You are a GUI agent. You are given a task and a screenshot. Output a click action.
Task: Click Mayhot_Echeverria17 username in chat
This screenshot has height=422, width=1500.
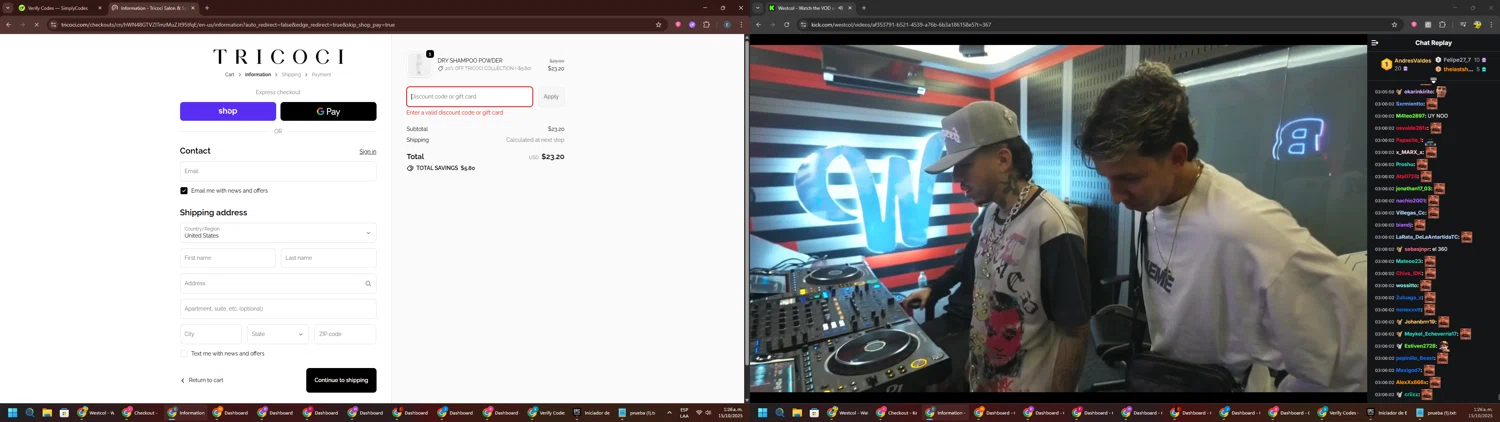[1431, 334]
